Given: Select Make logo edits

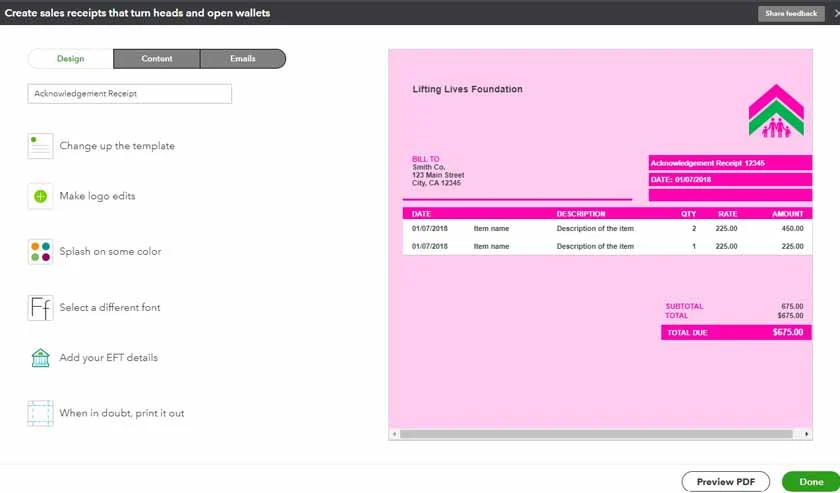Looking at the screenshot, I should (x=98, y=196).
